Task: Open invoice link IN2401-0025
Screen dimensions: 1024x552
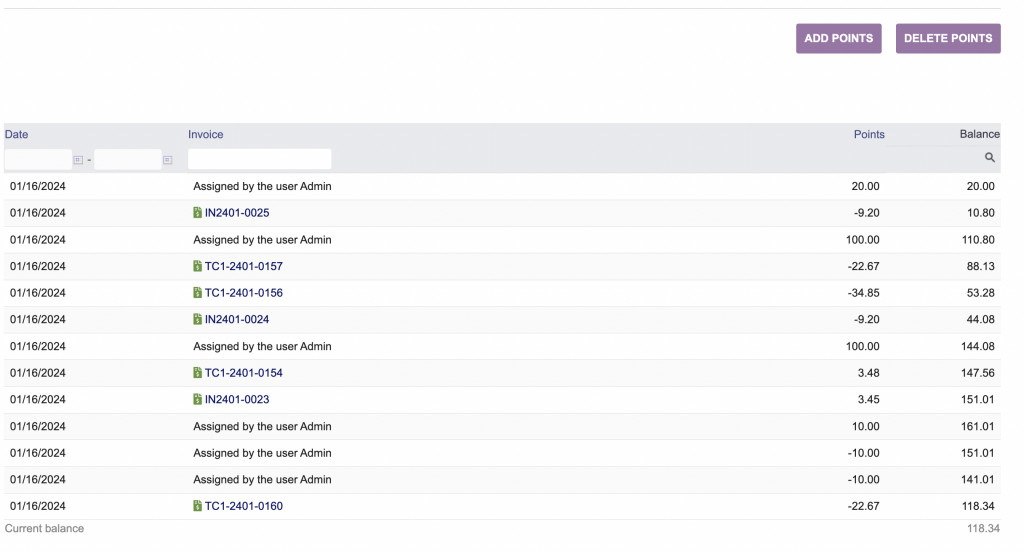Action: point(237,213)
